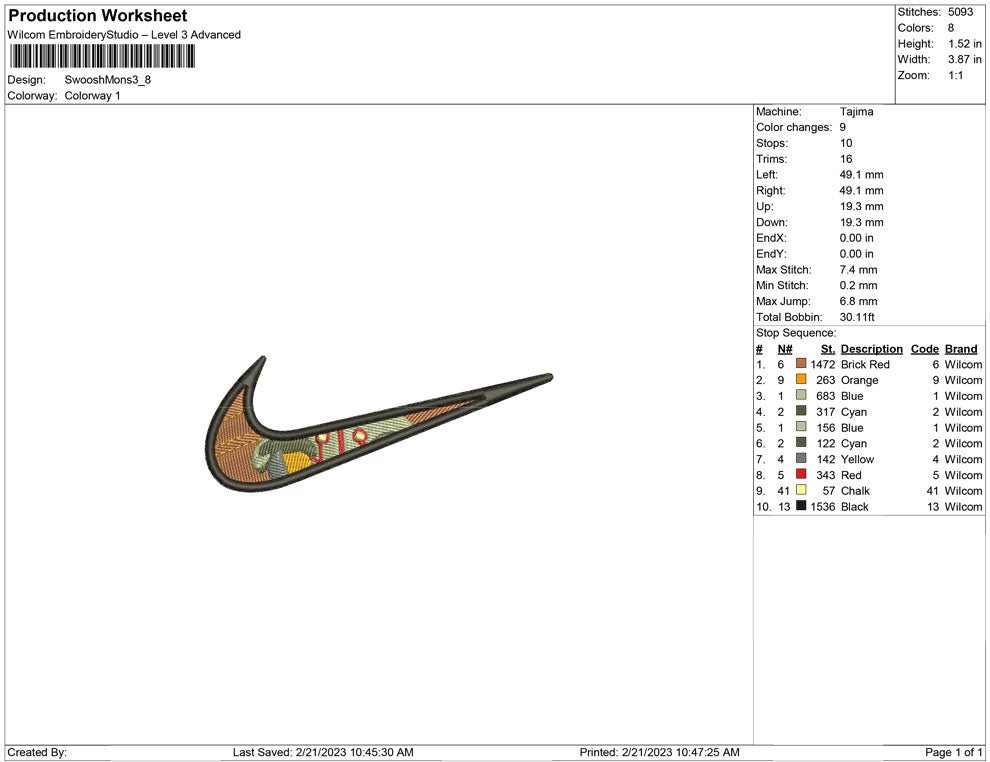Click the Colorway 1 value
990x762 pixels.
[92, 95]
